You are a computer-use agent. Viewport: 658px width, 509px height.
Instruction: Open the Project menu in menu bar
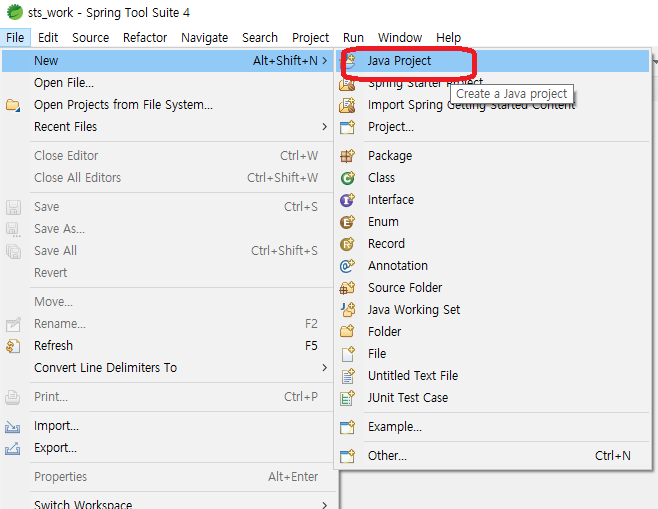click(x=311, y=38)
